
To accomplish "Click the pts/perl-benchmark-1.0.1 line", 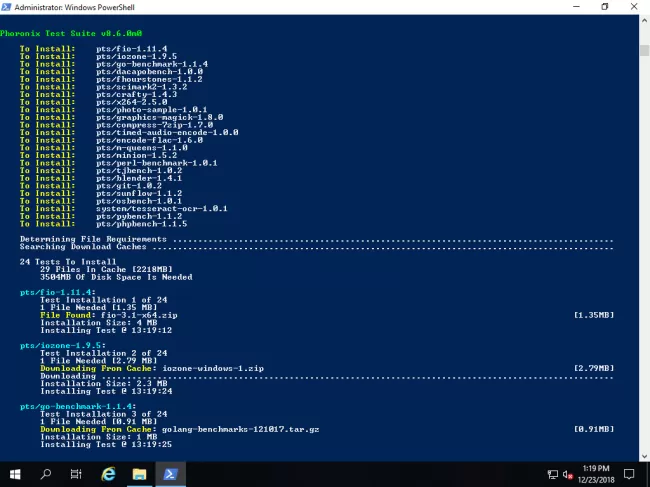I will pyautogui.click(x=119, y=163).
